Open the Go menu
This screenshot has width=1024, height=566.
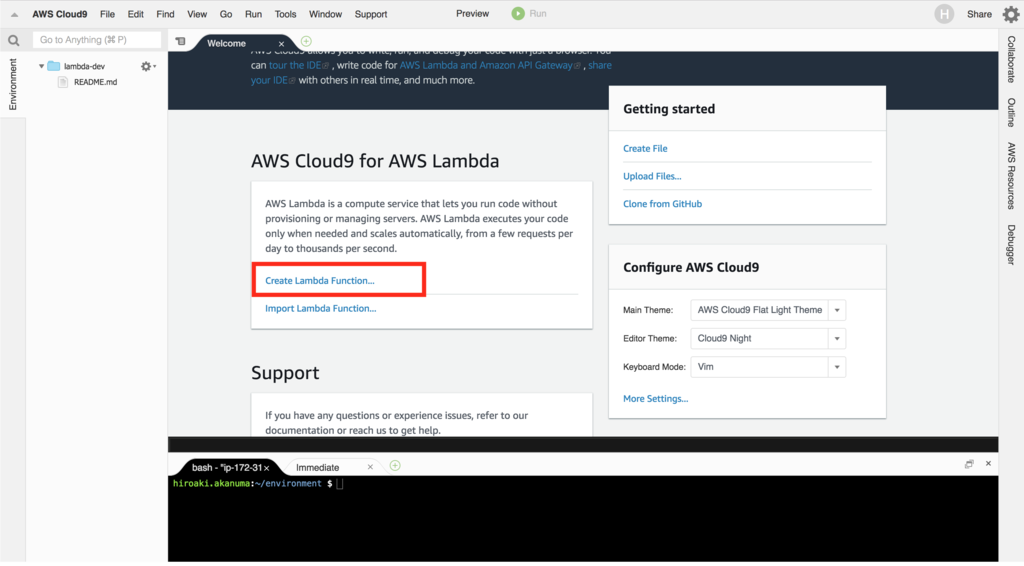click(226, 14)
